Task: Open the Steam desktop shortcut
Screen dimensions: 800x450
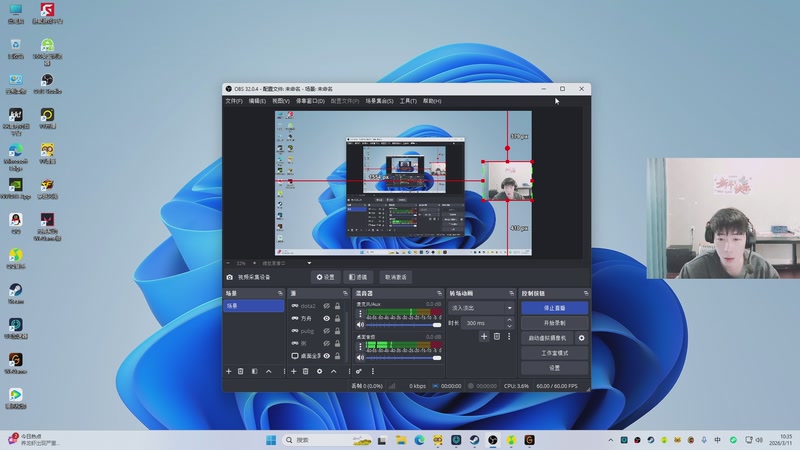Action: (16, 293)
